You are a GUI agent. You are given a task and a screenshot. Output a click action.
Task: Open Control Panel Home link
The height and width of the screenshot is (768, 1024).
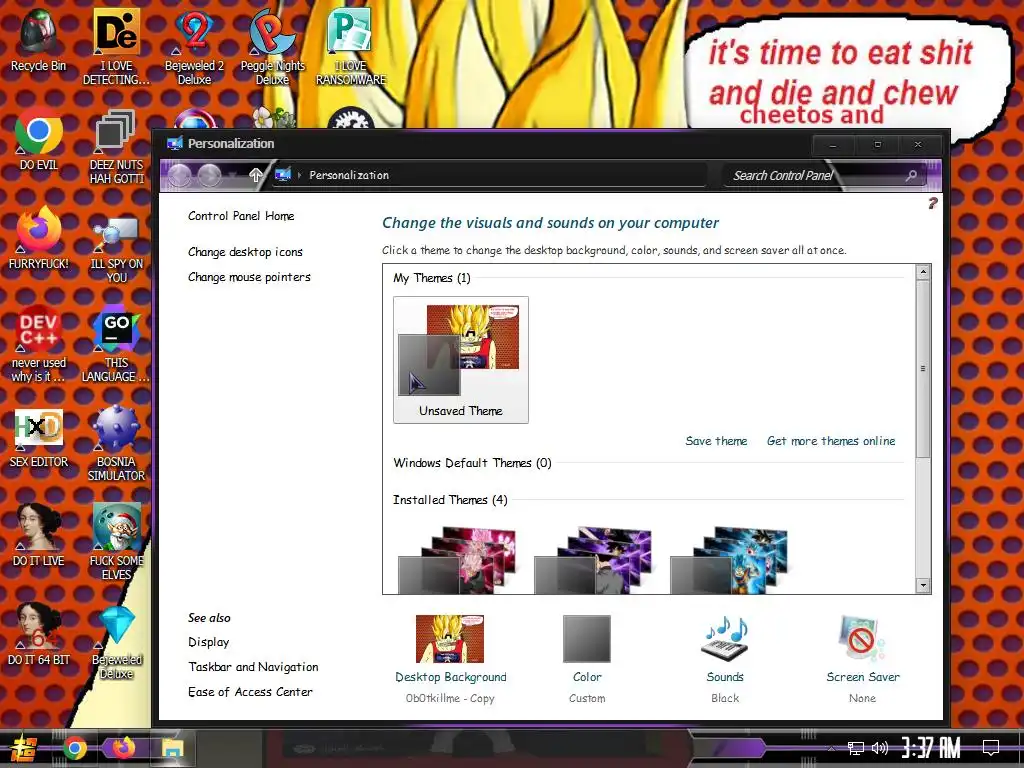point(241,216)
